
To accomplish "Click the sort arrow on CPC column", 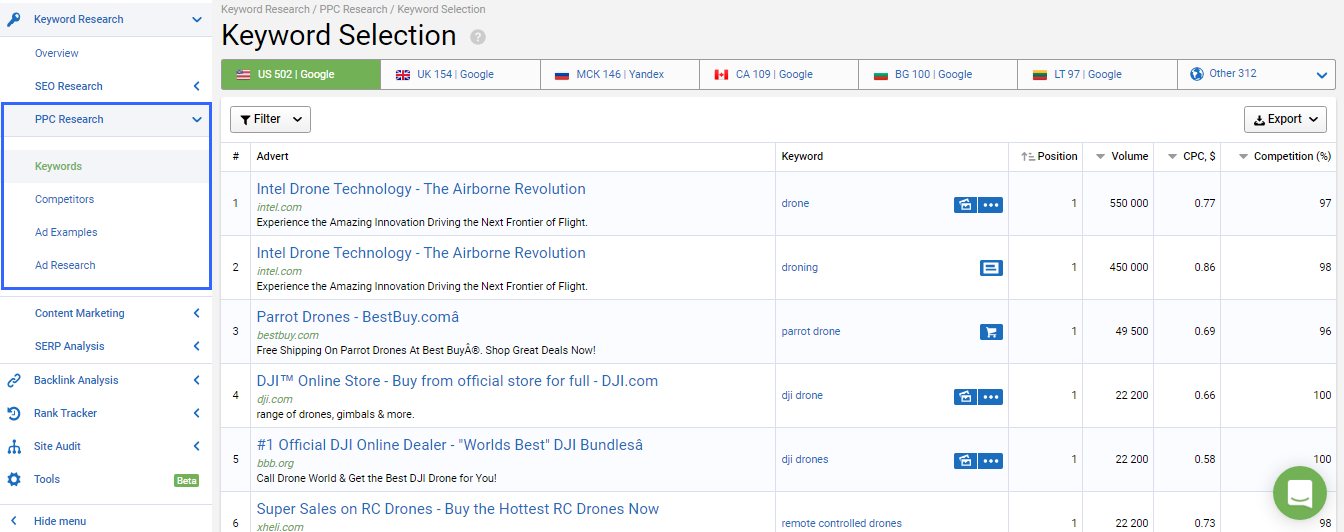I will coord(1172,157).
